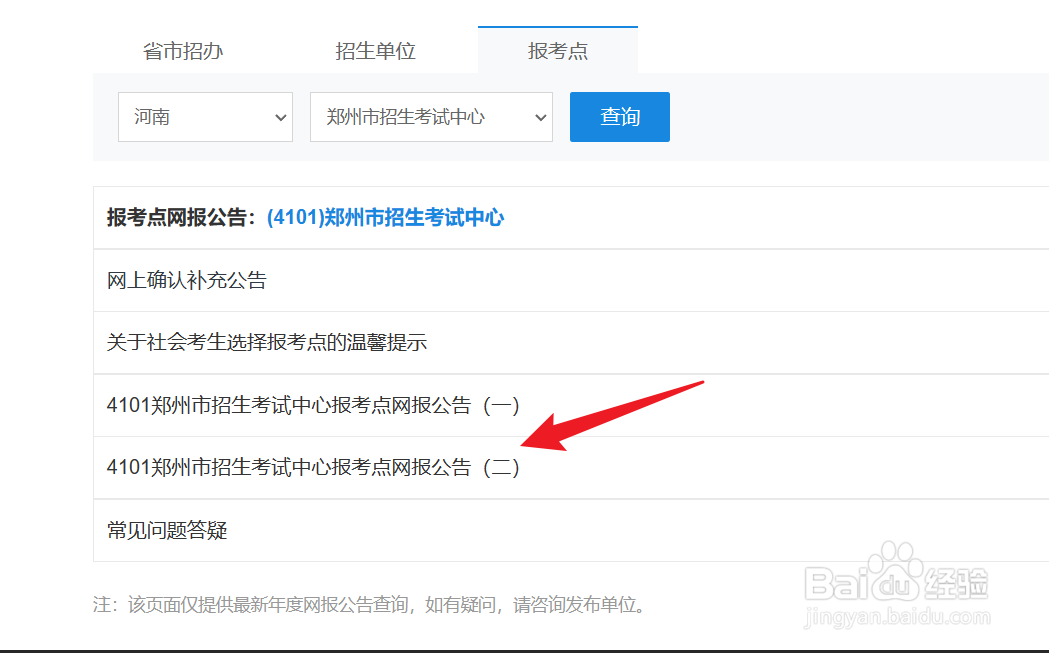Open 报考点网报公告（二）announcement
Image resolution: width=1049 pixels, height=653 pixels.
[x=313, y=467]
